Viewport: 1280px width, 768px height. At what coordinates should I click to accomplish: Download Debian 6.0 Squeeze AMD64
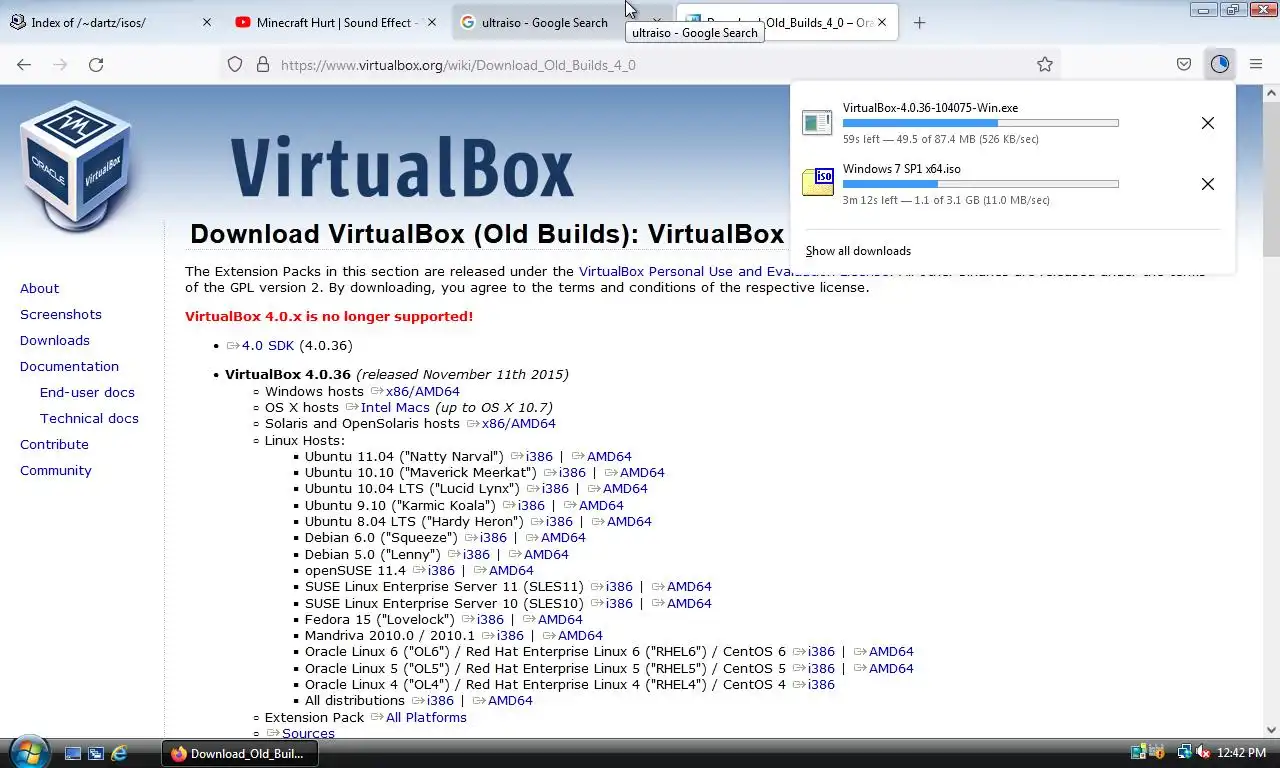(x=563, y=537)
